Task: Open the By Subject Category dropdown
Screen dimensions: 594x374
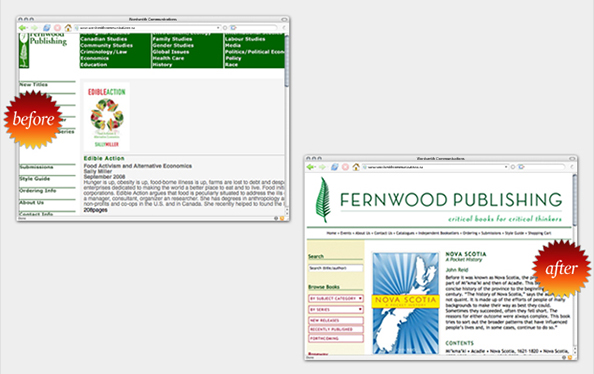Action: 336,299
